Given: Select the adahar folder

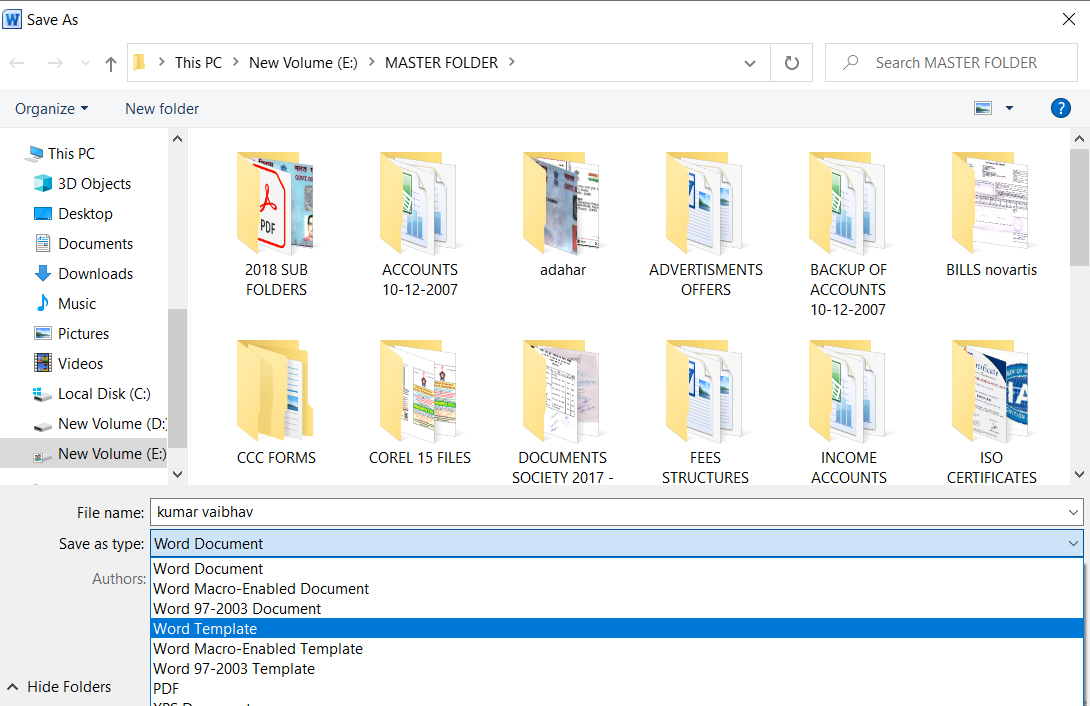Looking at the screenshot, I should pyautogui.click(x=562, y=215).
